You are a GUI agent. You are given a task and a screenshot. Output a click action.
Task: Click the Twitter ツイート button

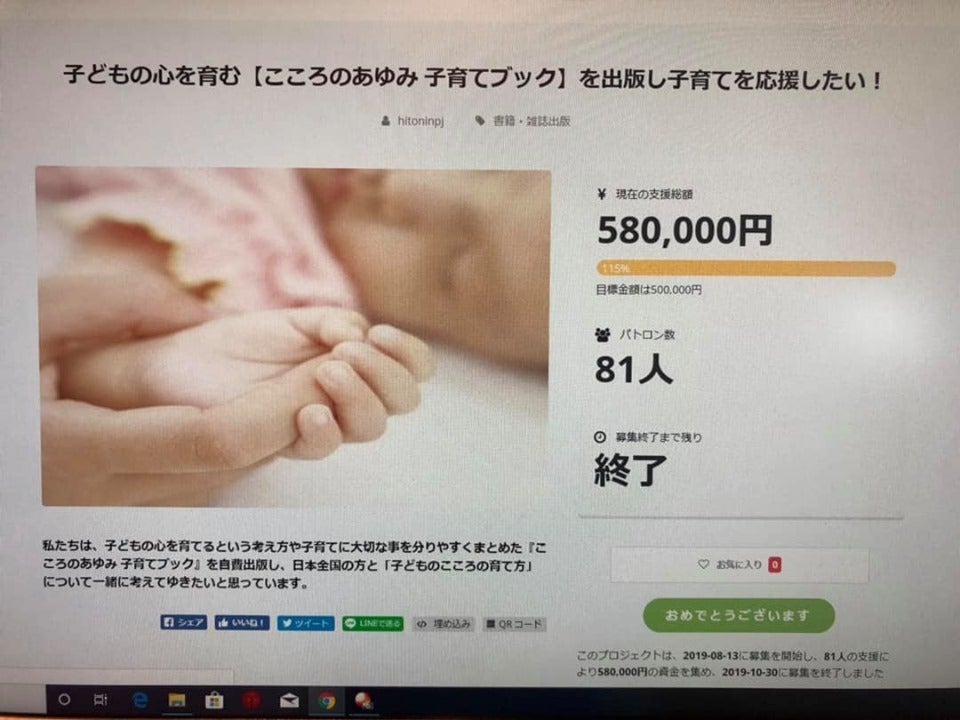tap(306, 623)
